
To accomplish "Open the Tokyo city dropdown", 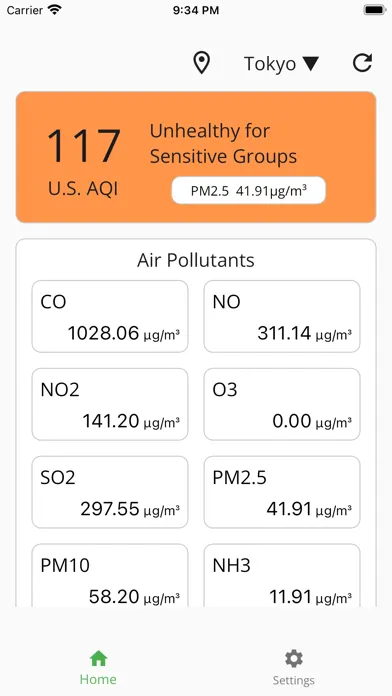I will click(281, 64).
